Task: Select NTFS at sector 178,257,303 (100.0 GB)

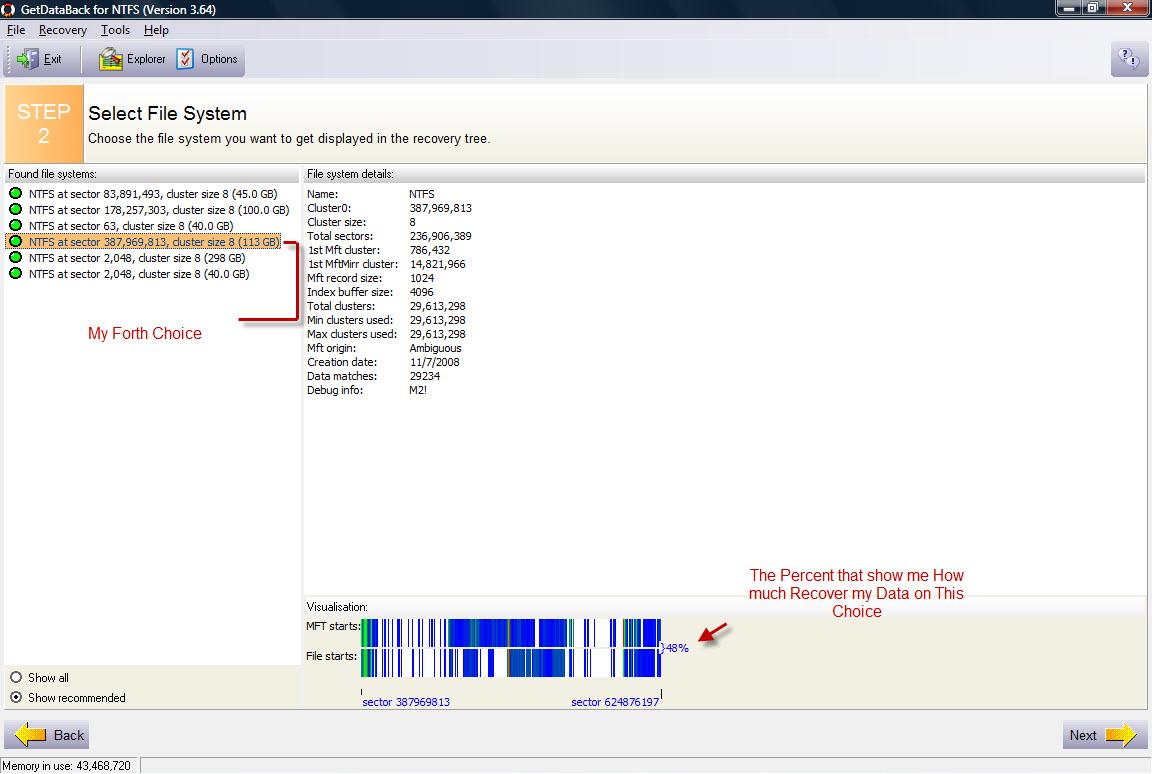Action: point(159,209)
